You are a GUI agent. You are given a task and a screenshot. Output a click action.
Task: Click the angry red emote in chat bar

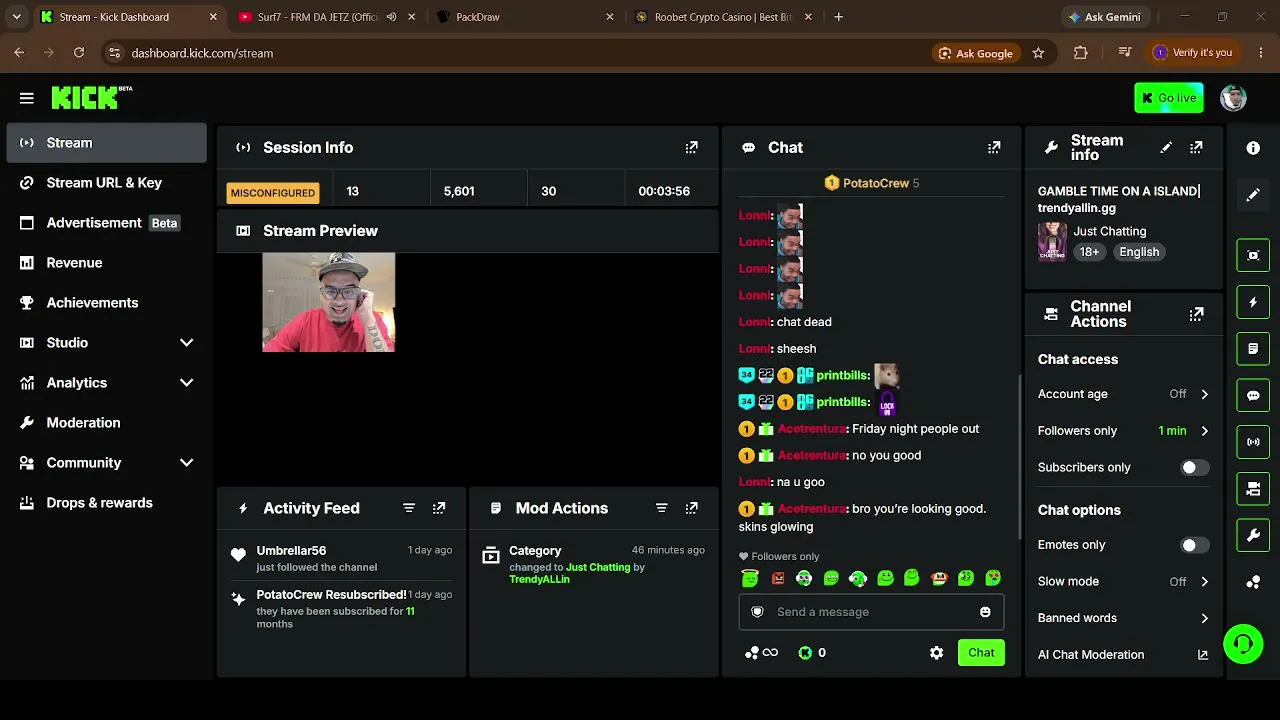pos(778,578)
